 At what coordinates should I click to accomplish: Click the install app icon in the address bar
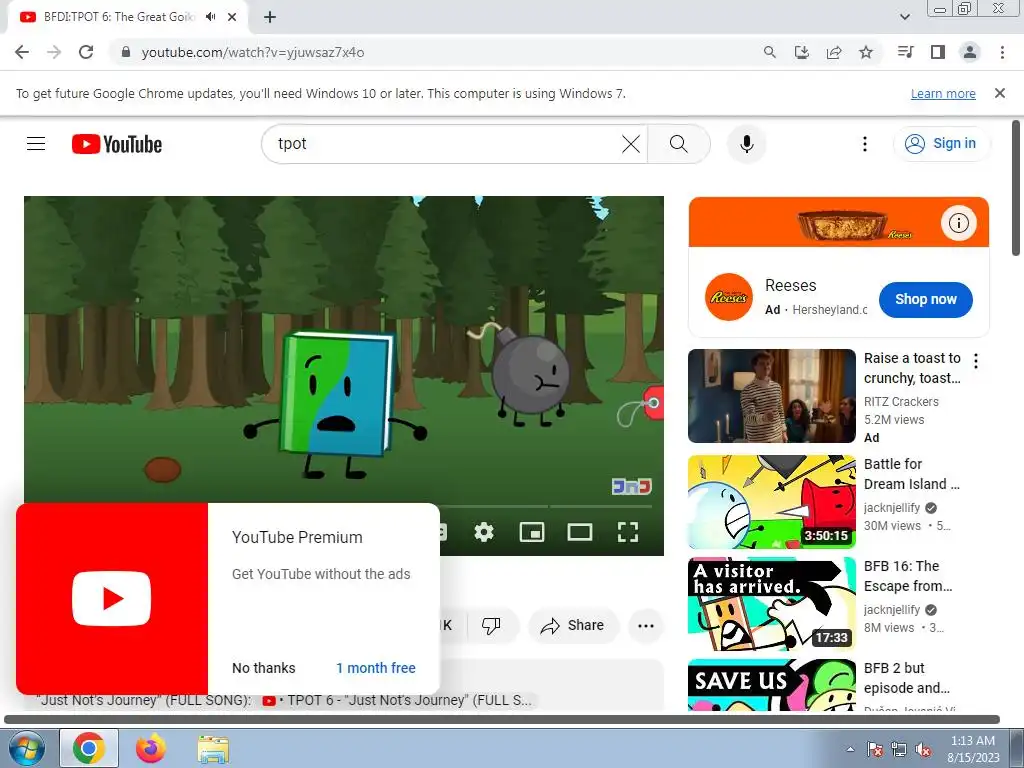pos(802,52)
